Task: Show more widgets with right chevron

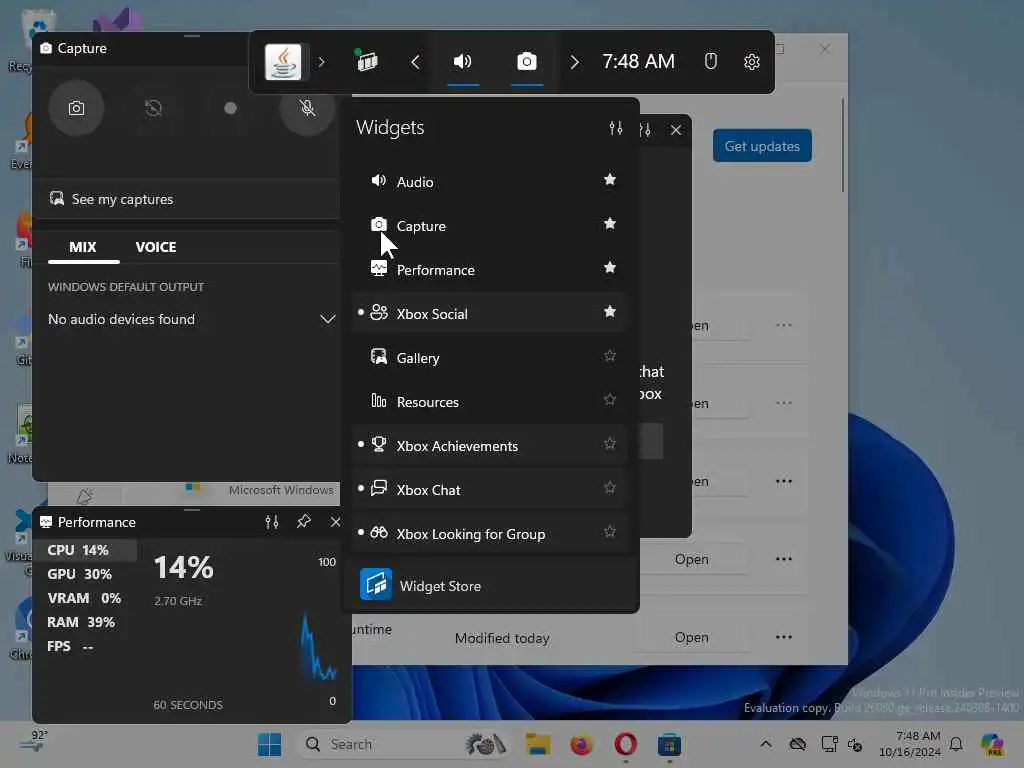Action: click(574, 62)
